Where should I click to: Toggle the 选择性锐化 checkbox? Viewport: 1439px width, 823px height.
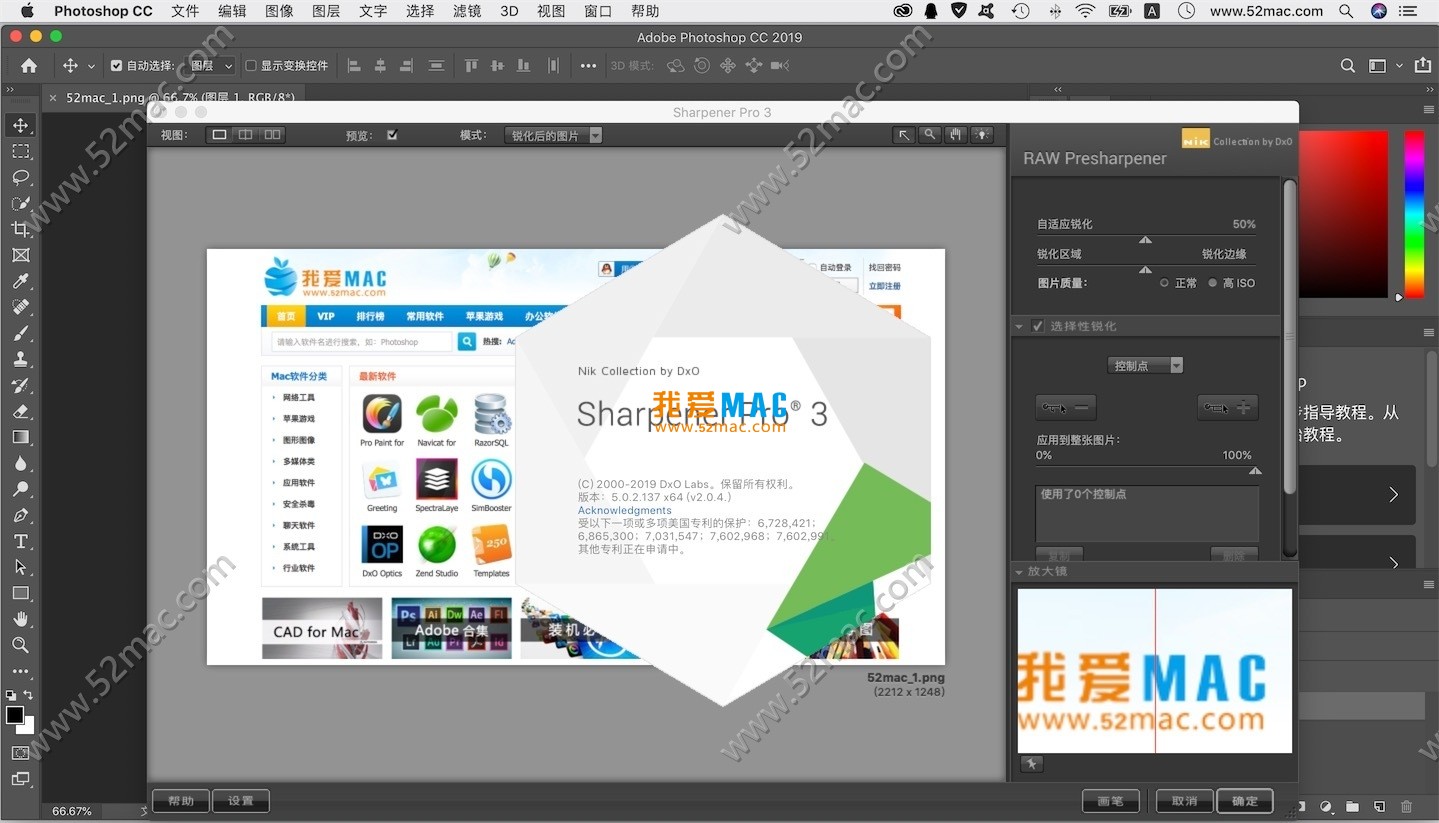coord(1038,326)
